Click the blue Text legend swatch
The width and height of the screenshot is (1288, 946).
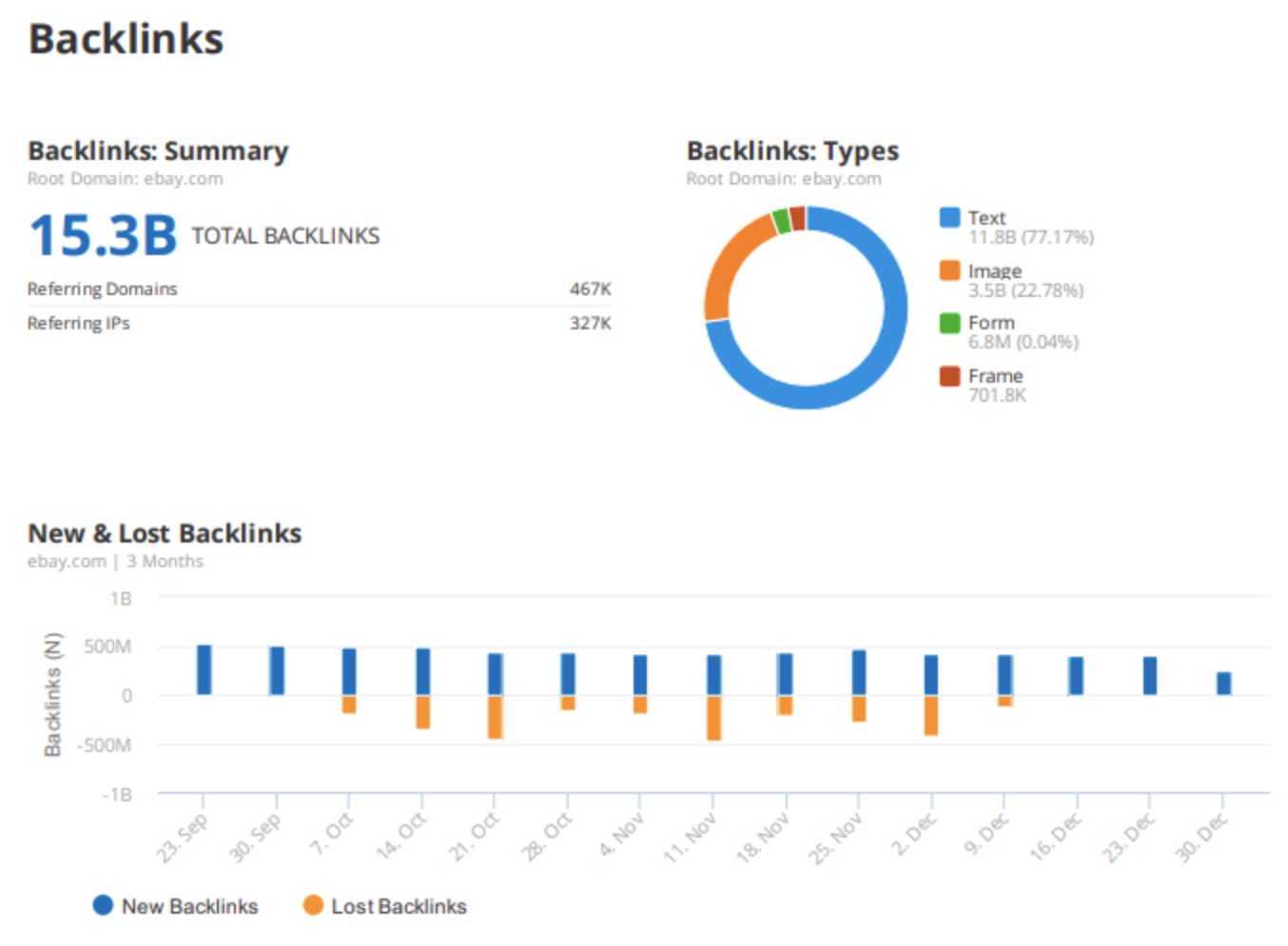pos(949,217)
